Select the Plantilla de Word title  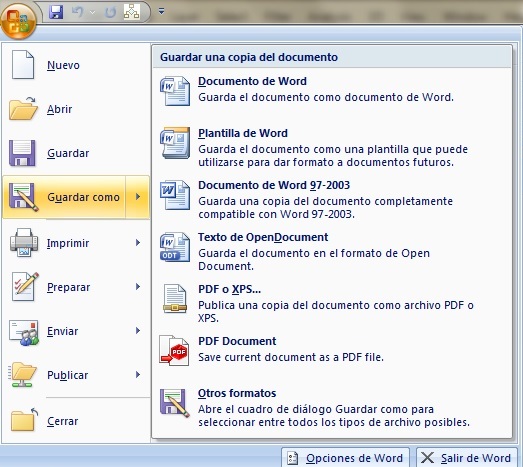coord(243,133)
